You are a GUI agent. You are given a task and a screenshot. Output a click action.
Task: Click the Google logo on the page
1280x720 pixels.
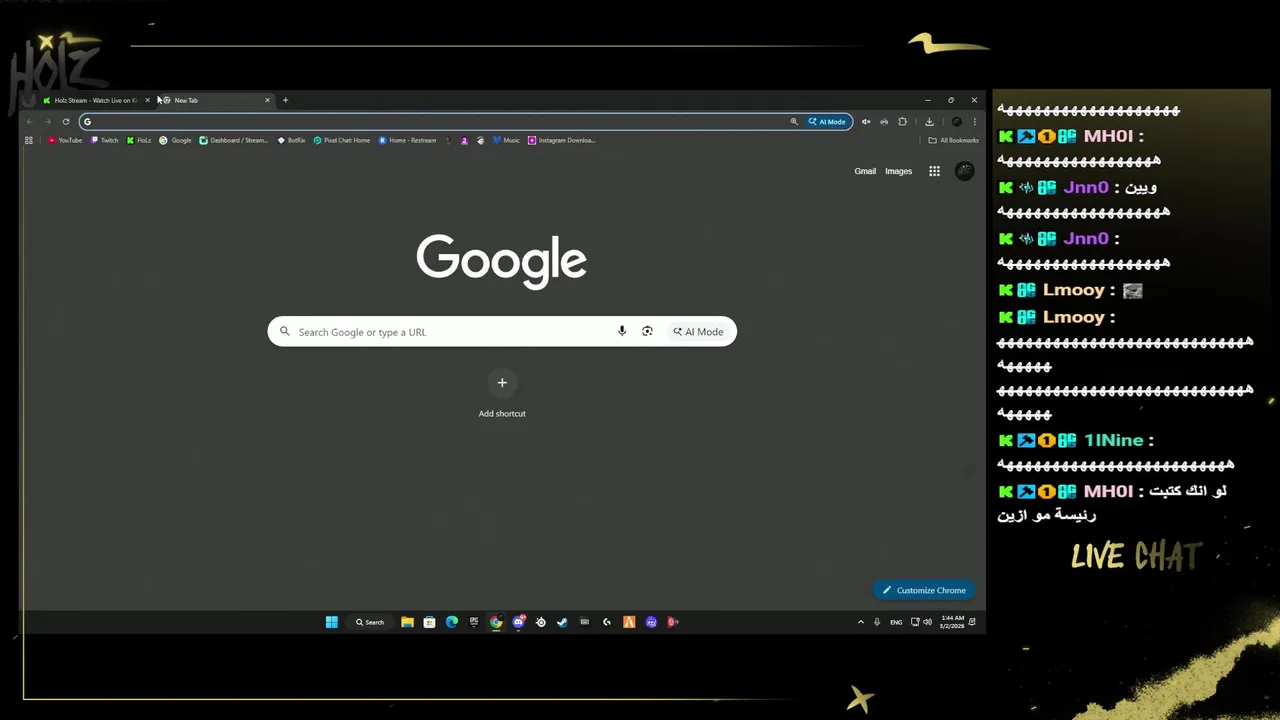click(x=502, y=261)
